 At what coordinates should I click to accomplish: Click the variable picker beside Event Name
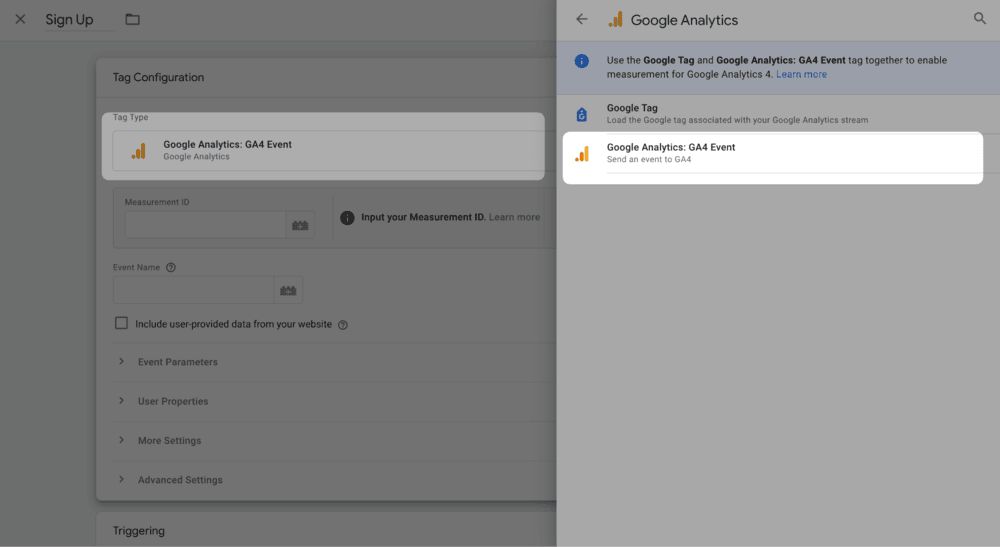point(288,290)
